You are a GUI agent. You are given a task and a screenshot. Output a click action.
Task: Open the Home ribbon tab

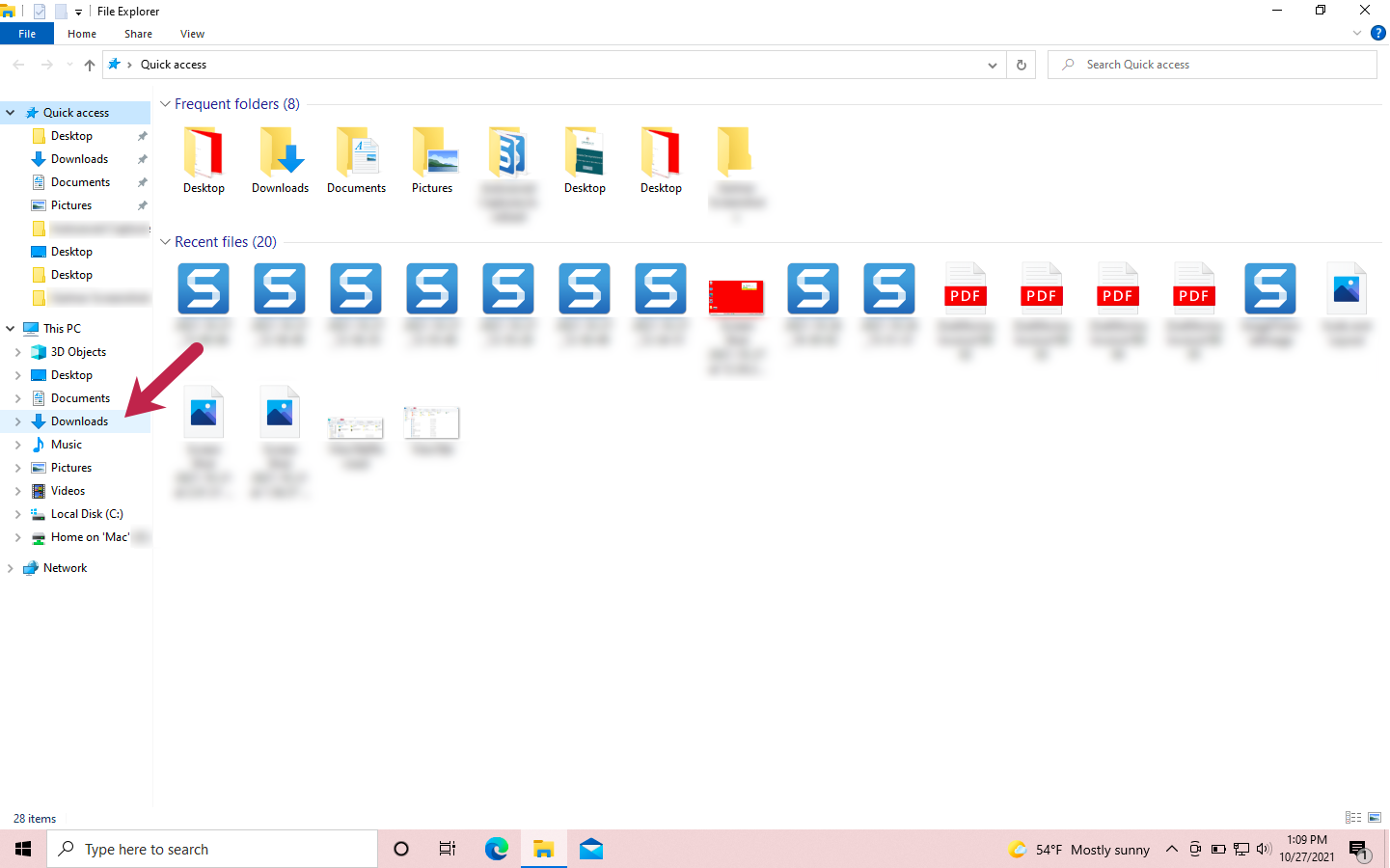pos(82,34)
